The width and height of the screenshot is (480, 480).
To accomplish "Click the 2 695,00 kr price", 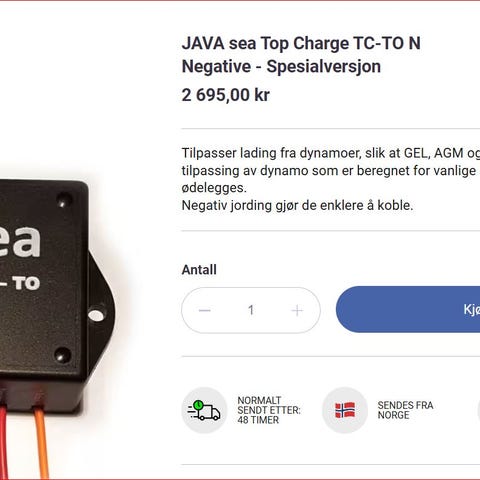I will (x=226, y=95).
